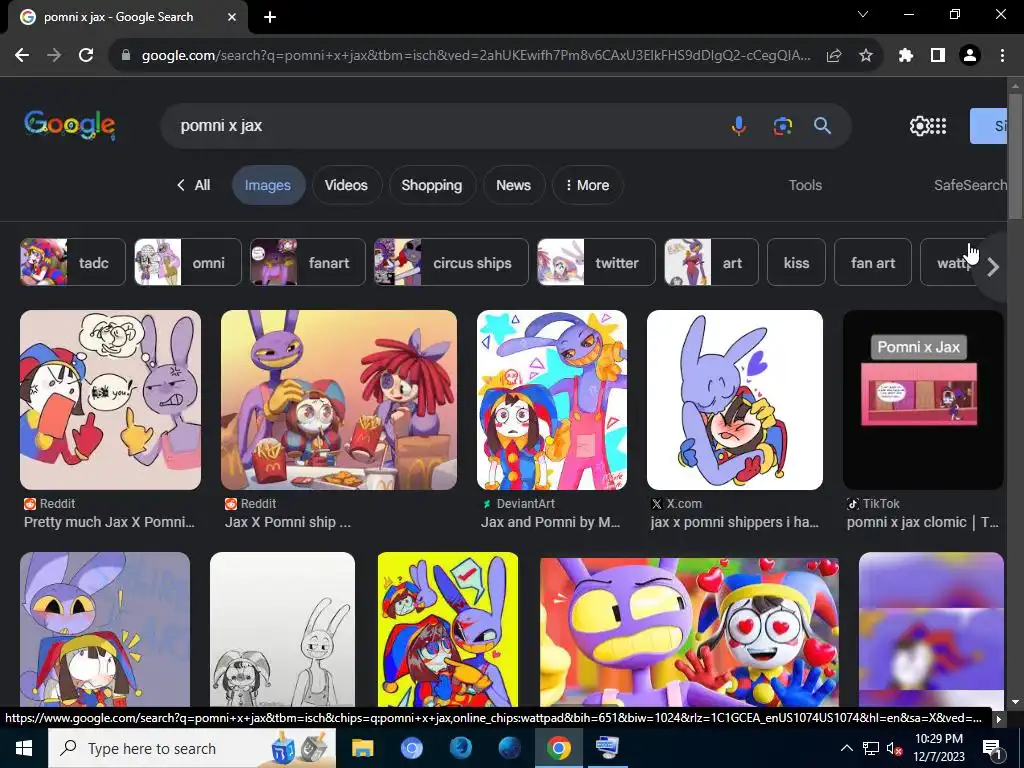Open TikTok 'Pomni x Jax' comic thumbnail
This screenshot has width=1024, height=768.
coord(923,400)
